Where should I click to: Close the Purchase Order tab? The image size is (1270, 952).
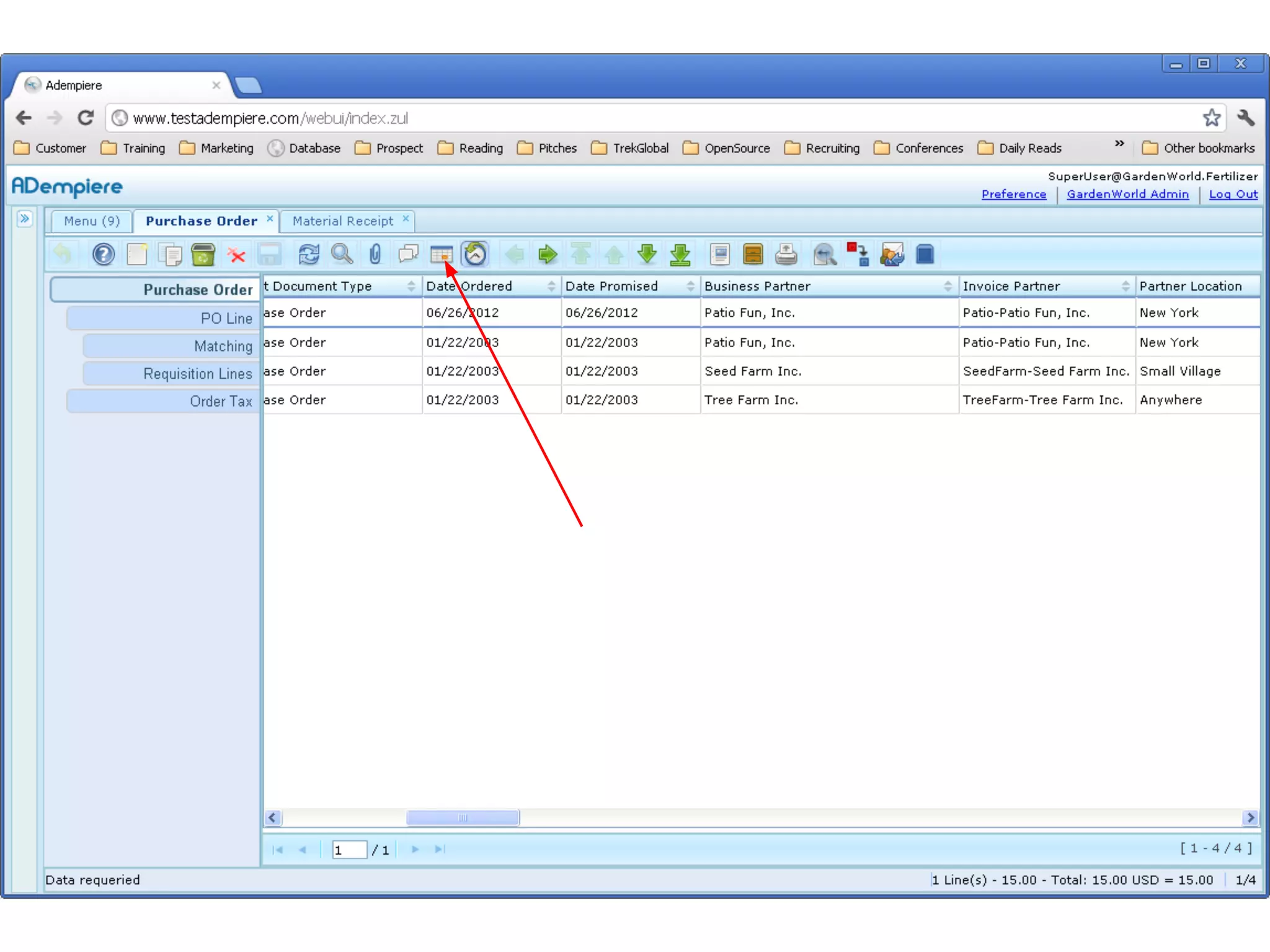coord(270,218)
